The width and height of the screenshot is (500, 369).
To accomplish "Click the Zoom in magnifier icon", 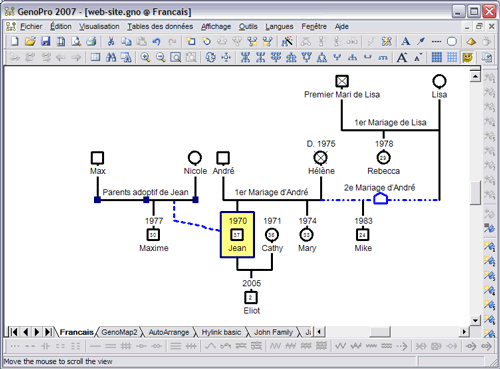I will (145, 57).
